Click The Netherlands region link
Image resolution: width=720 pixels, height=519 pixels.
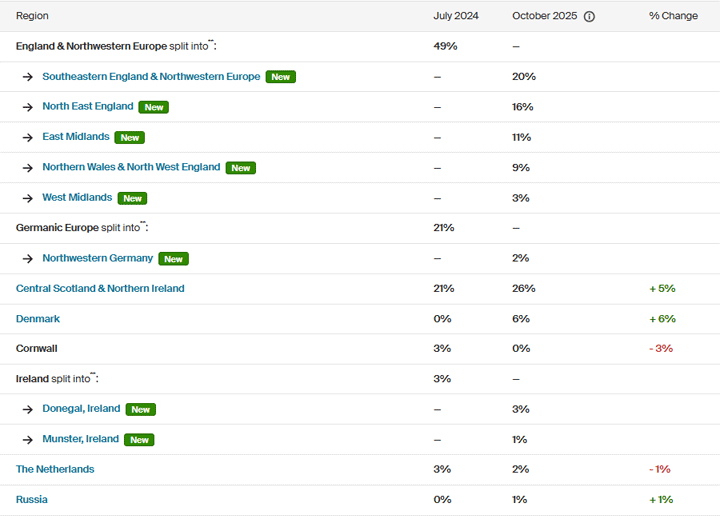tap(55, 469)
